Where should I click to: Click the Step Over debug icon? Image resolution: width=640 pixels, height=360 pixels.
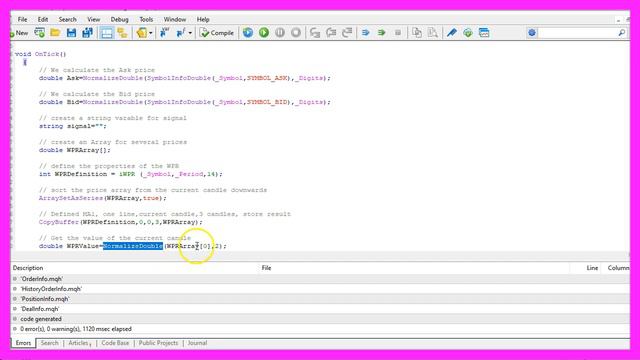coord(331,33)
